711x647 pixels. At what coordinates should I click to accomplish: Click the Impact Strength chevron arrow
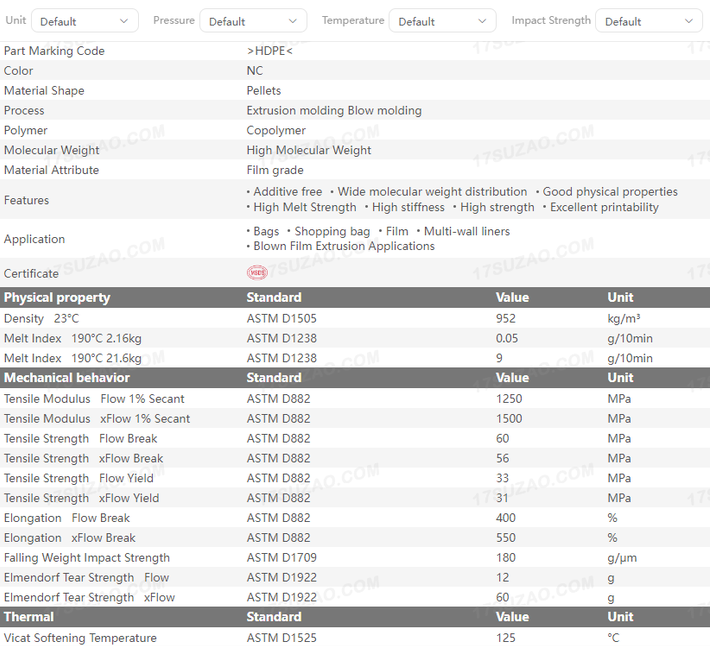tap(689, 21)
